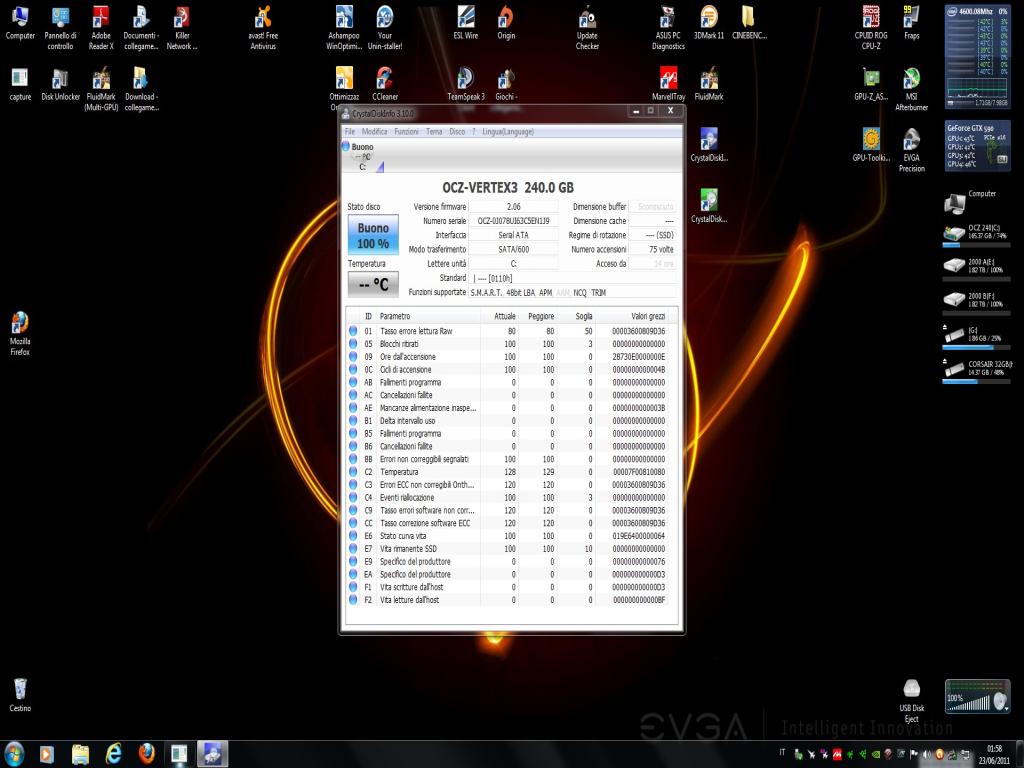Image resolution: width=1024 pixels, height=768 pixels.
Task: Select the Killer Network desktop shortcut
Action: coord(182,27)
